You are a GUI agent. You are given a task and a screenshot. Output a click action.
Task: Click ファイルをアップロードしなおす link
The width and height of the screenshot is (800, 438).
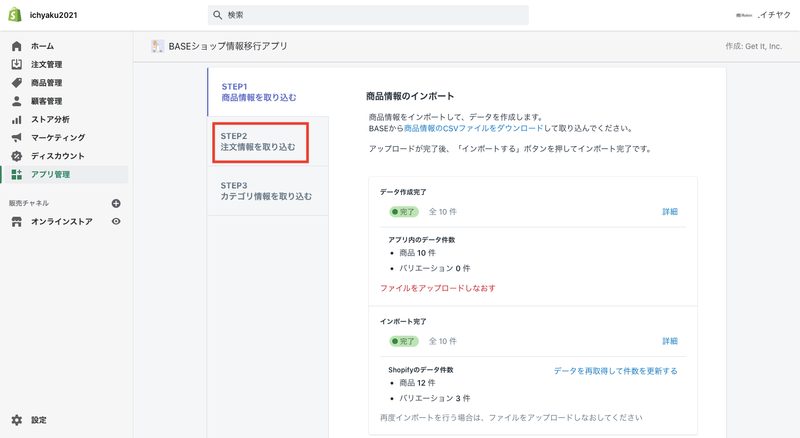438,288
